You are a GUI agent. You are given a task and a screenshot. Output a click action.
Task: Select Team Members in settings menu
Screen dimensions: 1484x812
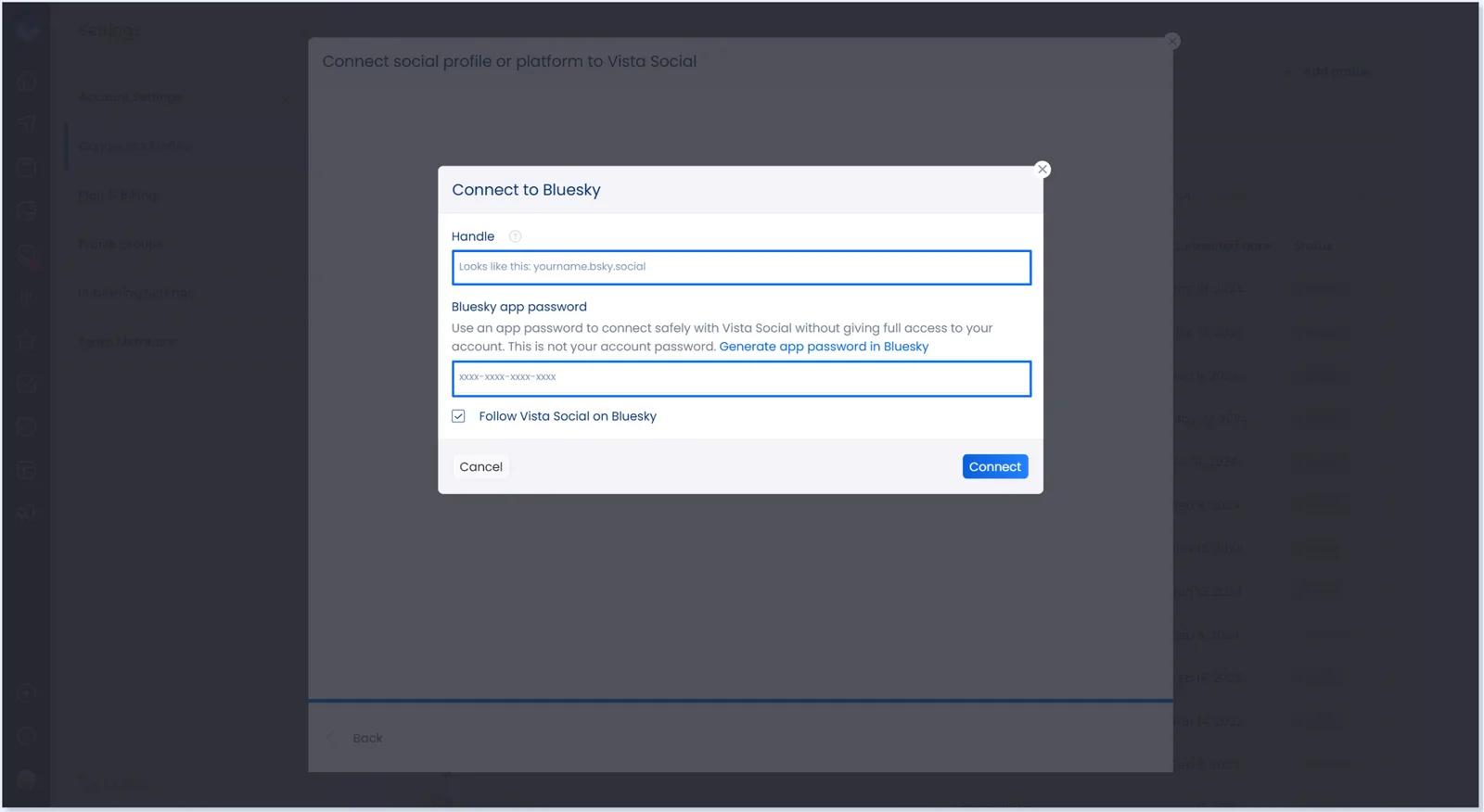click(x=127, y=342)
